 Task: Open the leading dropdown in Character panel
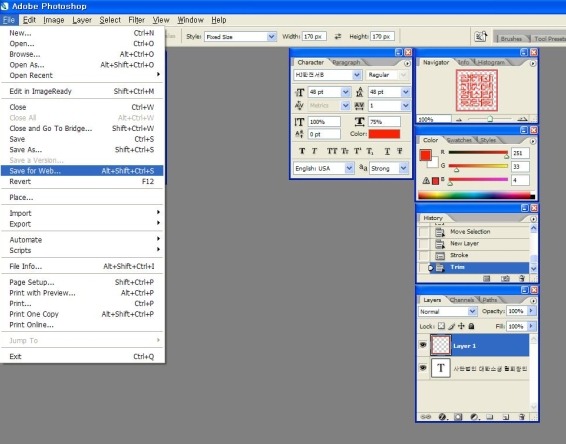coord(405,92)
